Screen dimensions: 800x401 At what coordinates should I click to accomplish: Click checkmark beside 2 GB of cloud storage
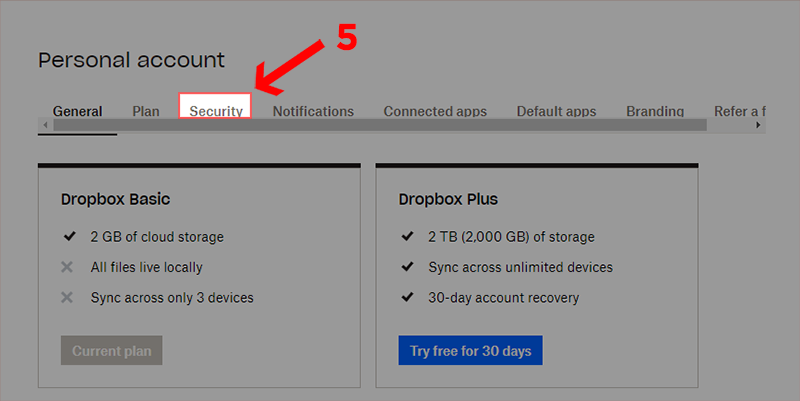click(69, 237)
